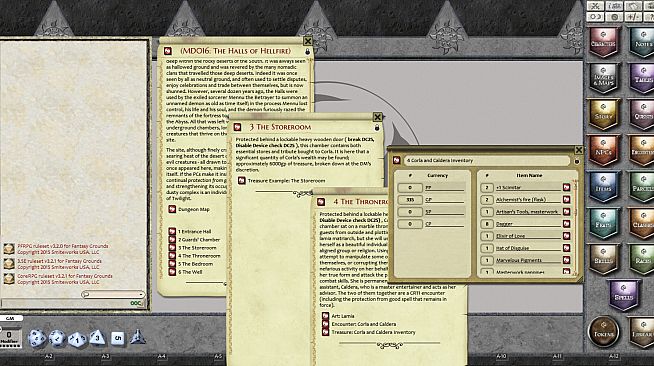Toggle the lock on The Storeroom window
Image resolution: width=654 pixels, height=366 pixels.
point(377,128)
